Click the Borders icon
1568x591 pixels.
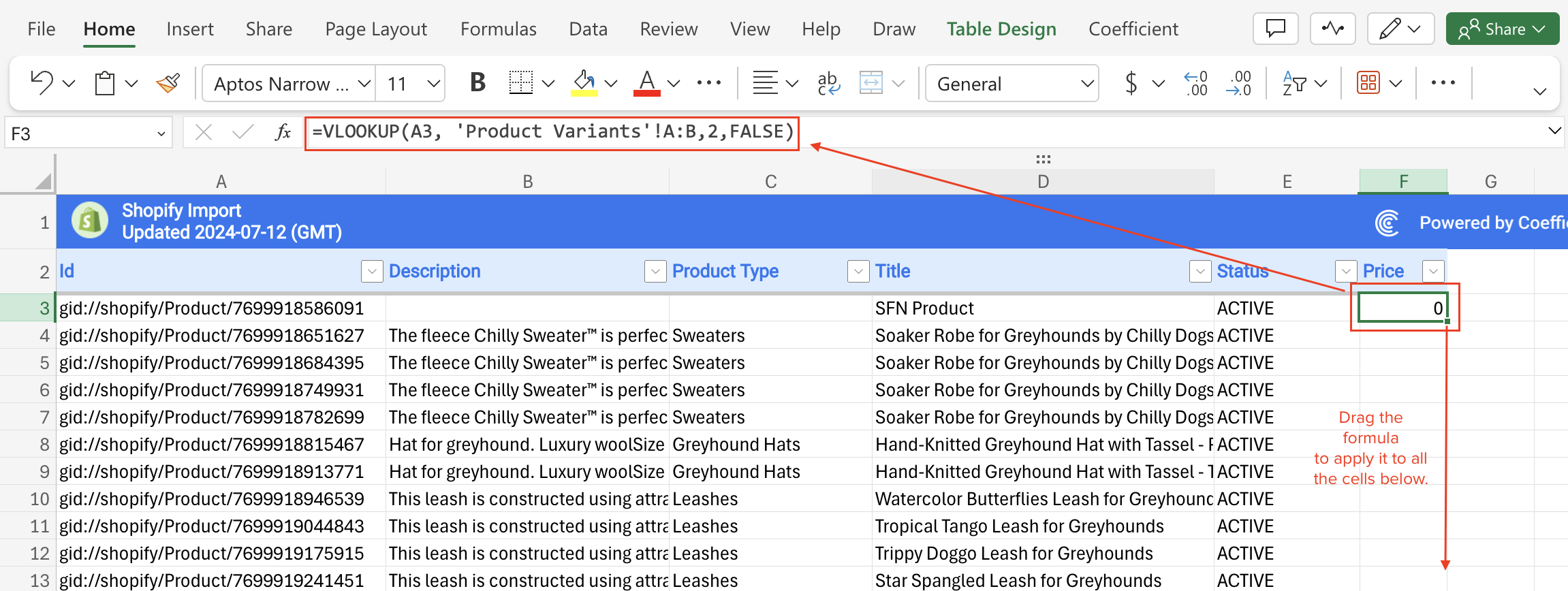521,83
